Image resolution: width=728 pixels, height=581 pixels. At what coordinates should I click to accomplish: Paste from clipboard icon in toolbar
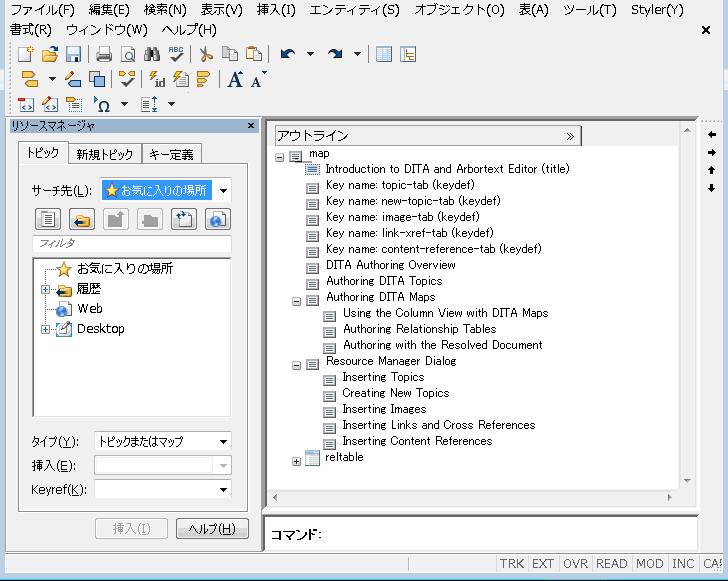tap(254, 54)
